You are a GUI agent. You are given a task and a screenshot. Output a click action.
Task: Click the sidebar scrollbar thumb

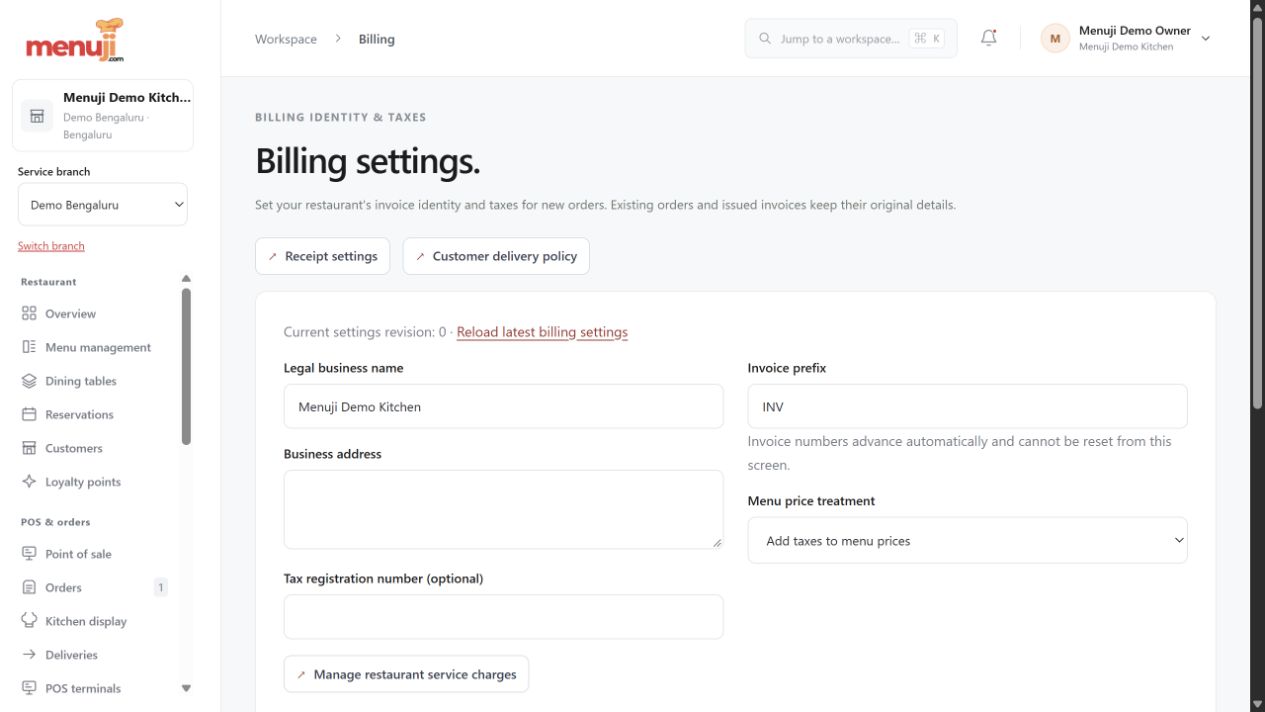[x=186, y=366]
